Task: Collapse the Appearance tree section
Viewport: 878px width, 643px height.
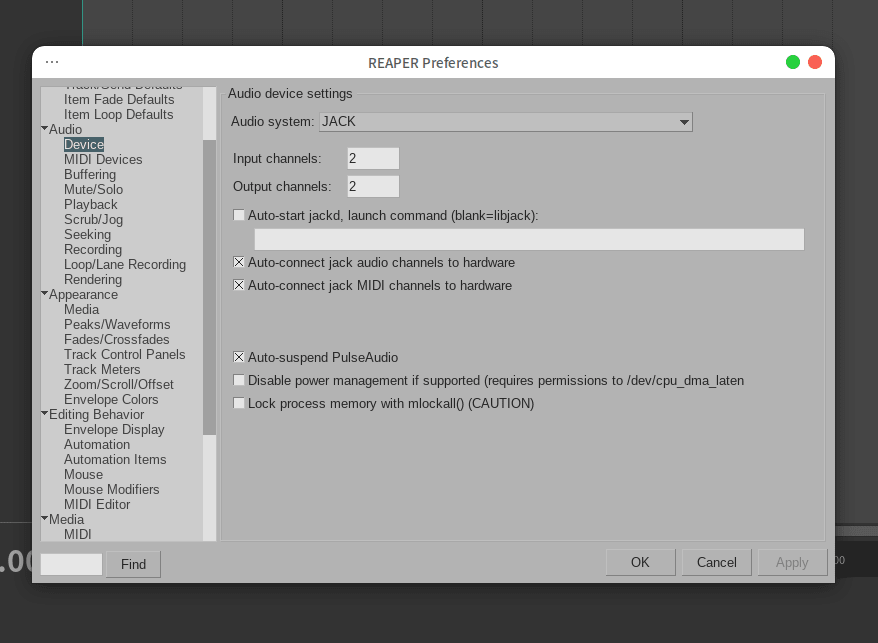Action: click(44, 293)
